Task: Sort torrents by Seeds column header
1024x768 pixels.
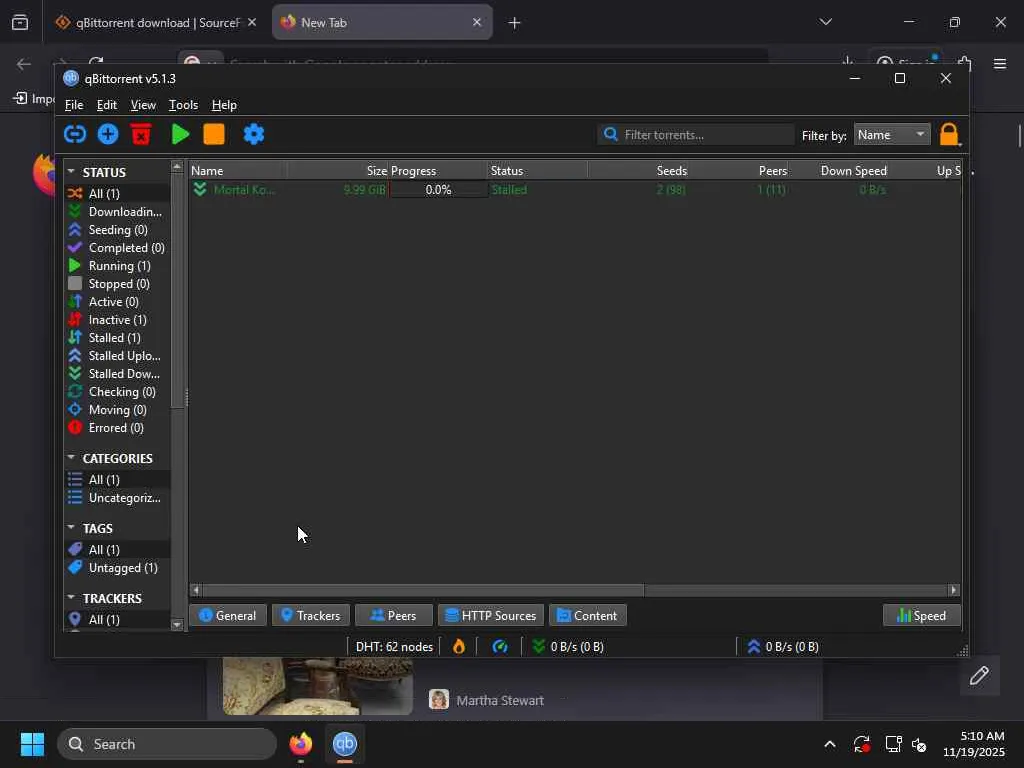Action: coord(638,170)
